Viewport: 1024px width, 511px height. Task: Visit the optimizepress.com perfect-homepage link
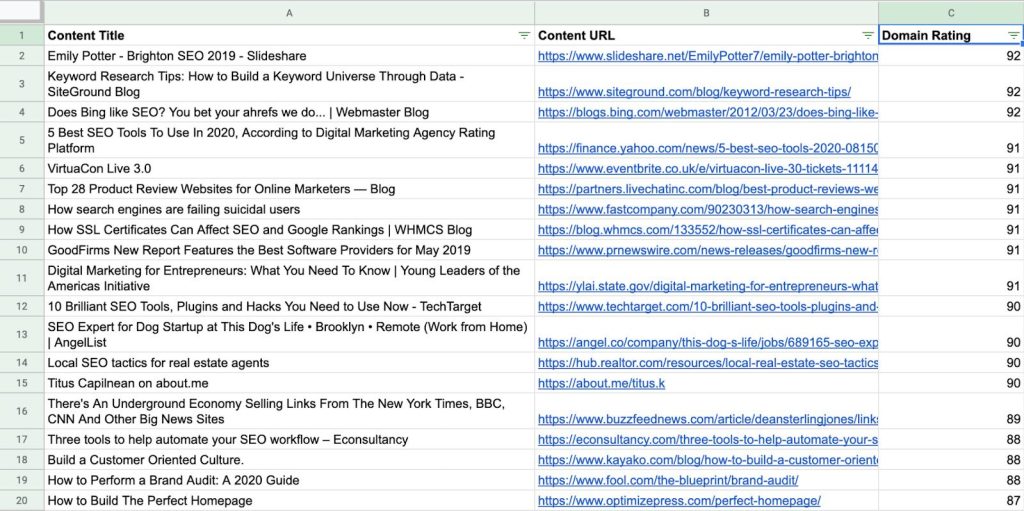[x=679, y=500]
